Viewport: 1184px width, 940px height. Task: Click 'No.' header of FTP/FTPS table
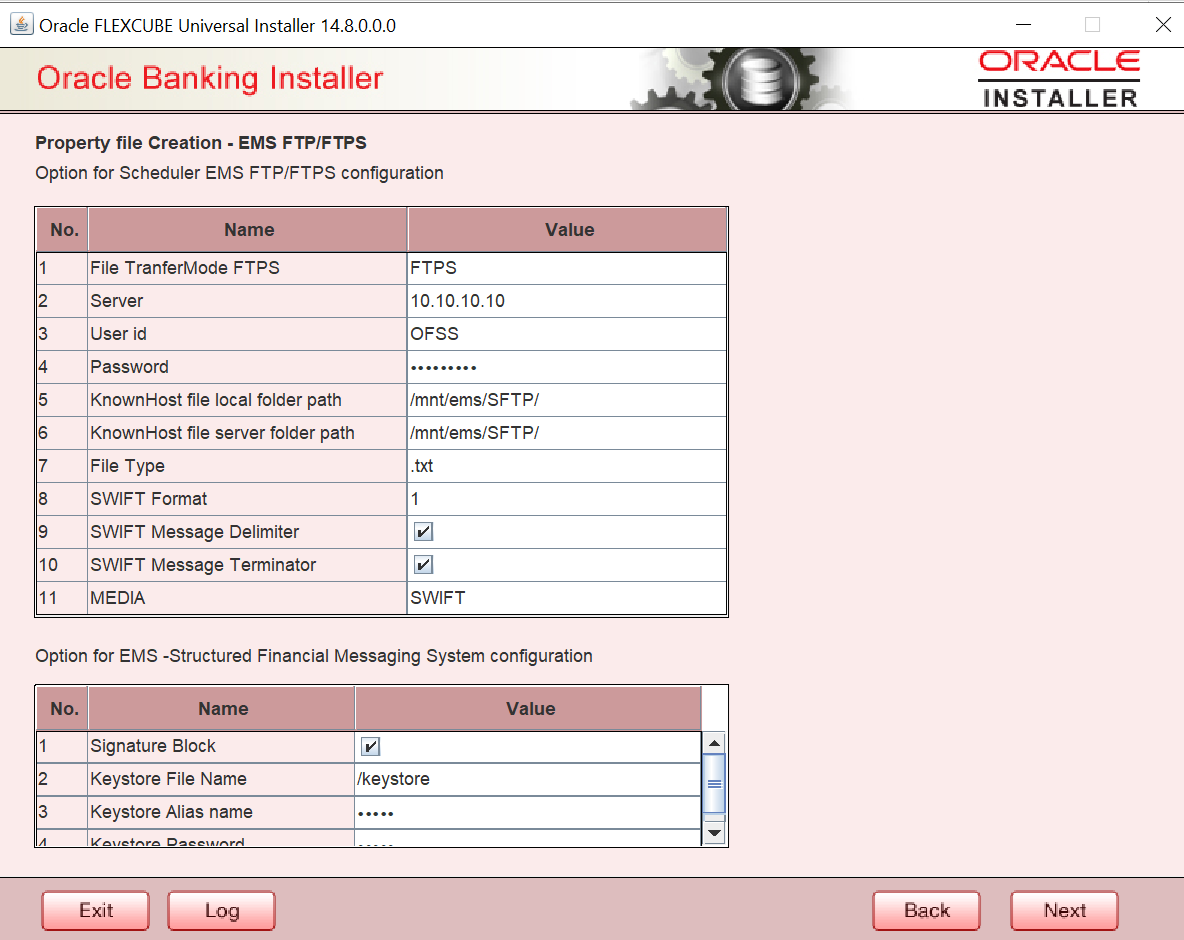coord(63,230)
